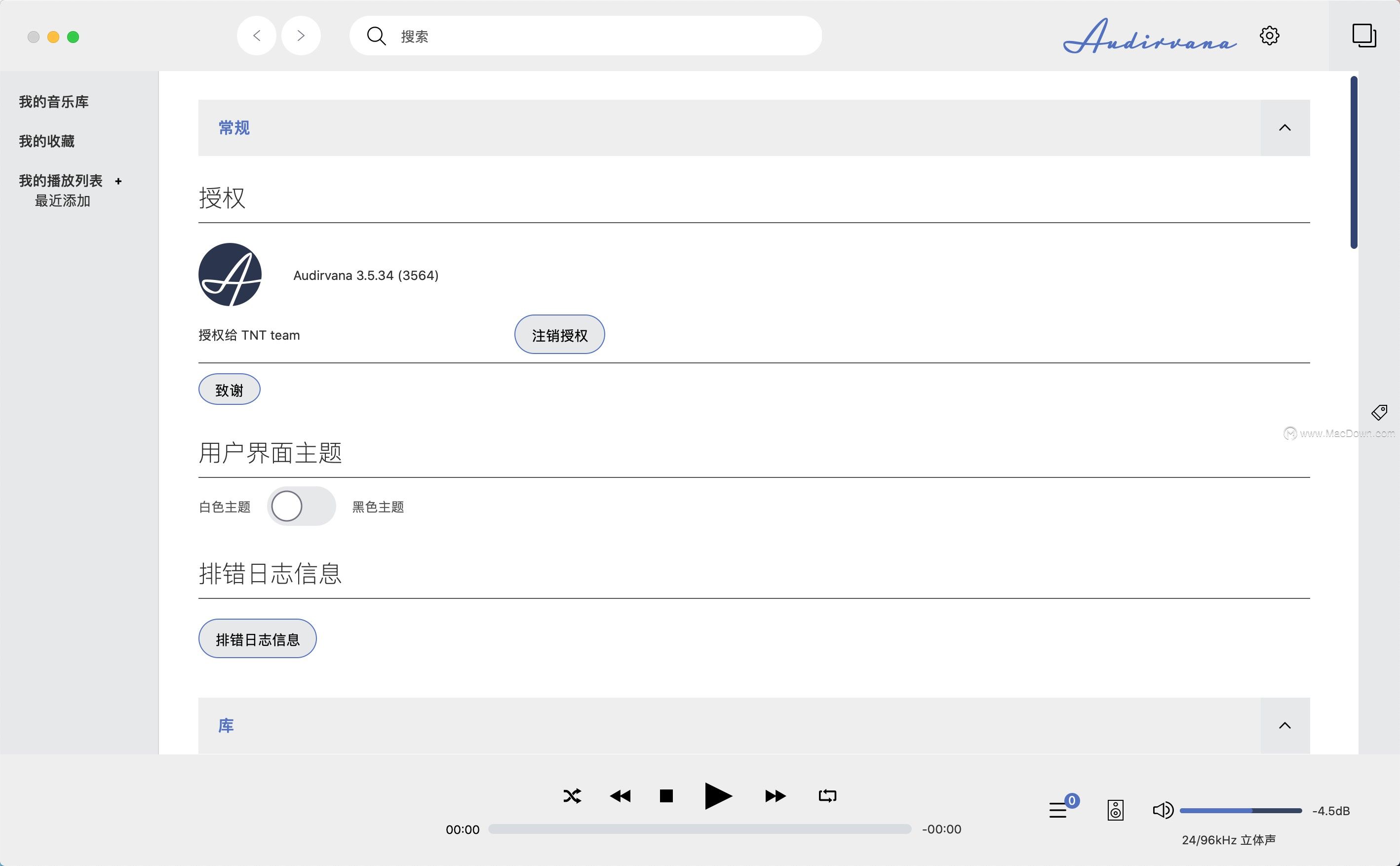Go forward with the right arrow button

coord(301,36)
